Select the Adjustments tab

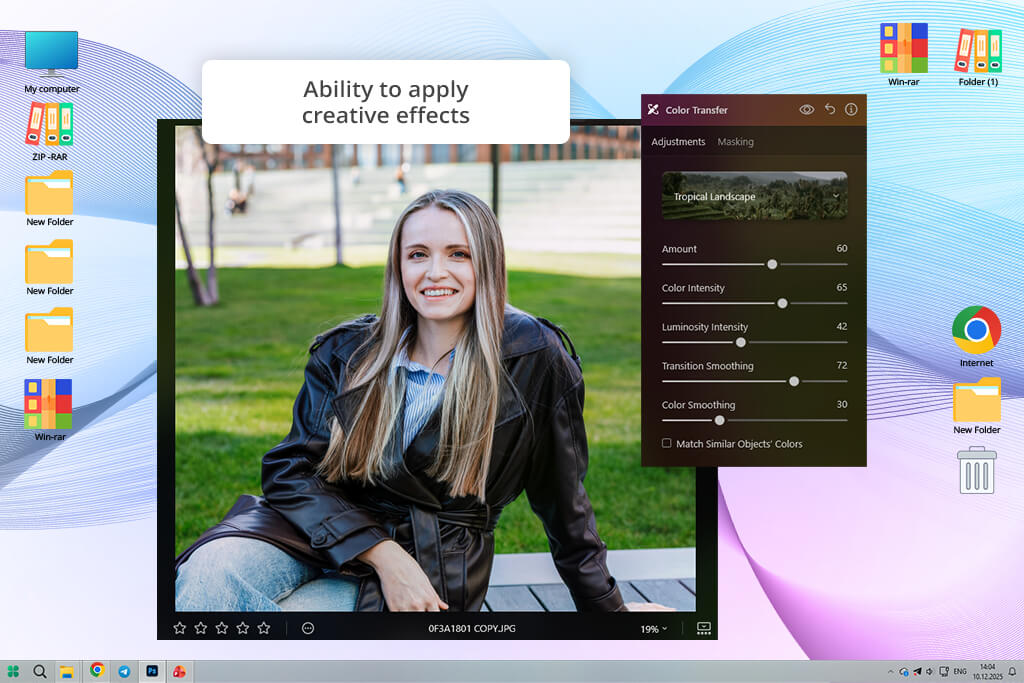click(678, 142)
